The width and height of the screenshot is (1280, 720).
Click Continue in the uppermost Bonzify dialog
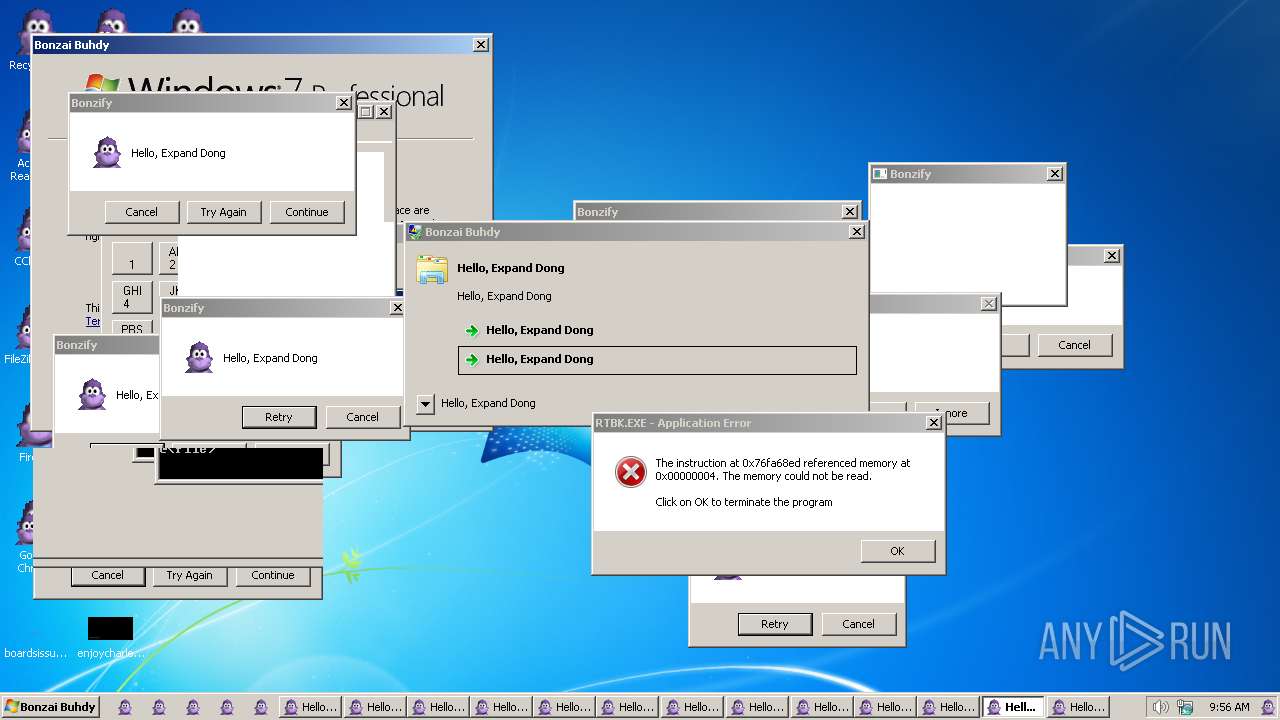click(x=307, y=212)
